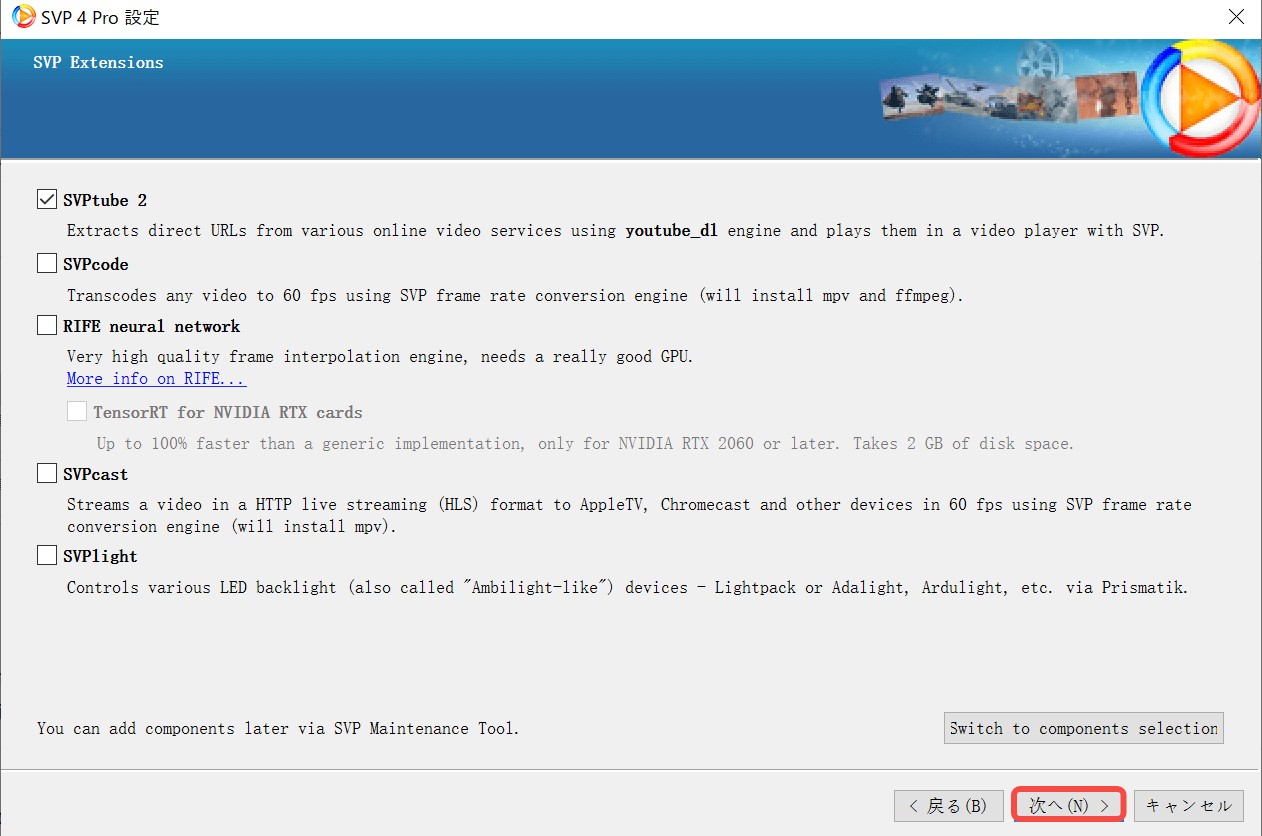The width and height of the screenshot is (1262, 836).
Task: Click the SVP Extensions header title
Action: click(x=98, y=62)
